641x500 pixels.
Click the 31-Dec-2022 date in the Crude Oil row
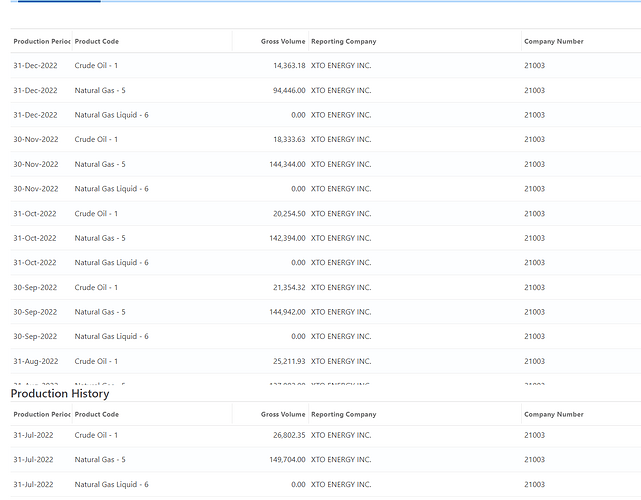point(35,65)
